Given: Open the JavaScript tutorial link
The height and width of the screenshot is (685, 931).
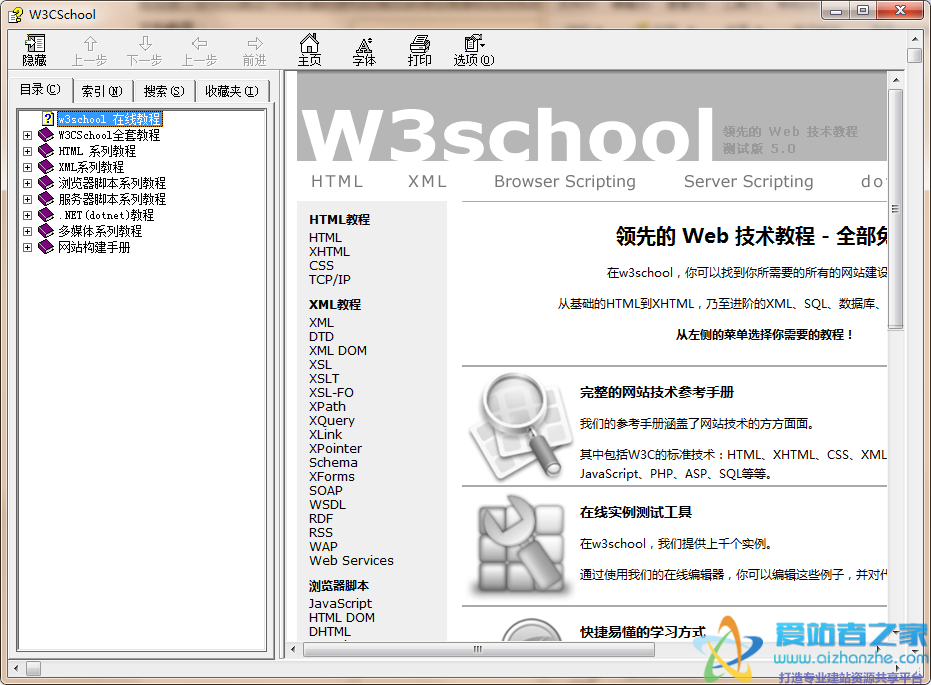Looking at the screenshot, I should click(340, 604).
